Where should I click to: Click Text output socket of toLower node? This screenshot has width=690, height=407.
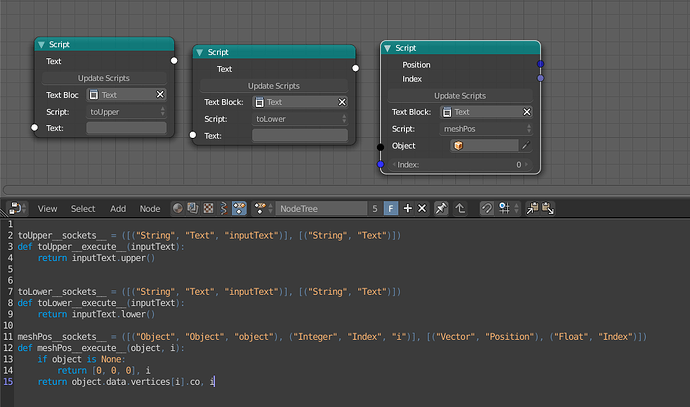[x=356, y=68]
